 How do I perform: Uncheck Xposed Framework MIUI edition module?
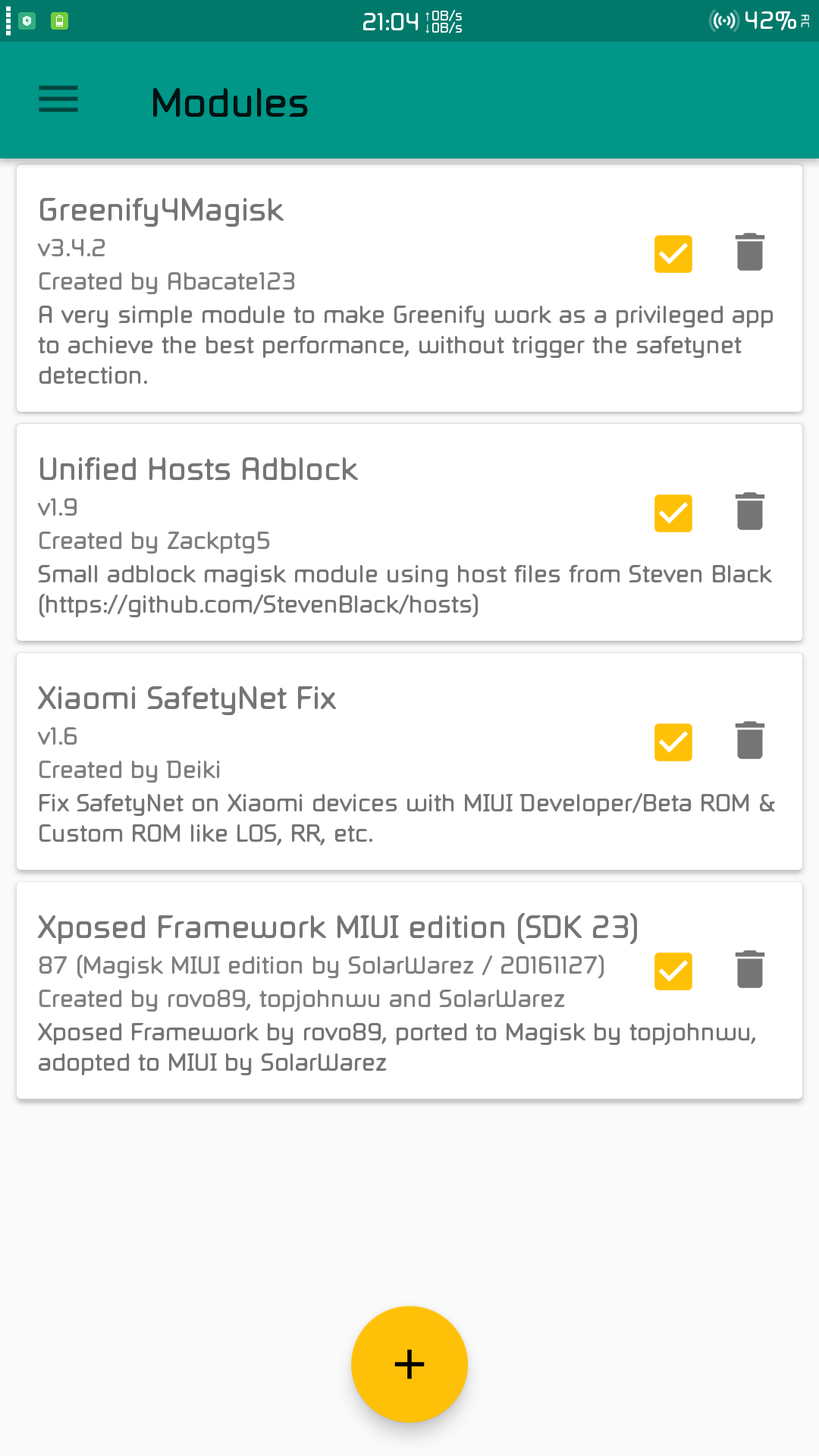click(x=673, y=971)
